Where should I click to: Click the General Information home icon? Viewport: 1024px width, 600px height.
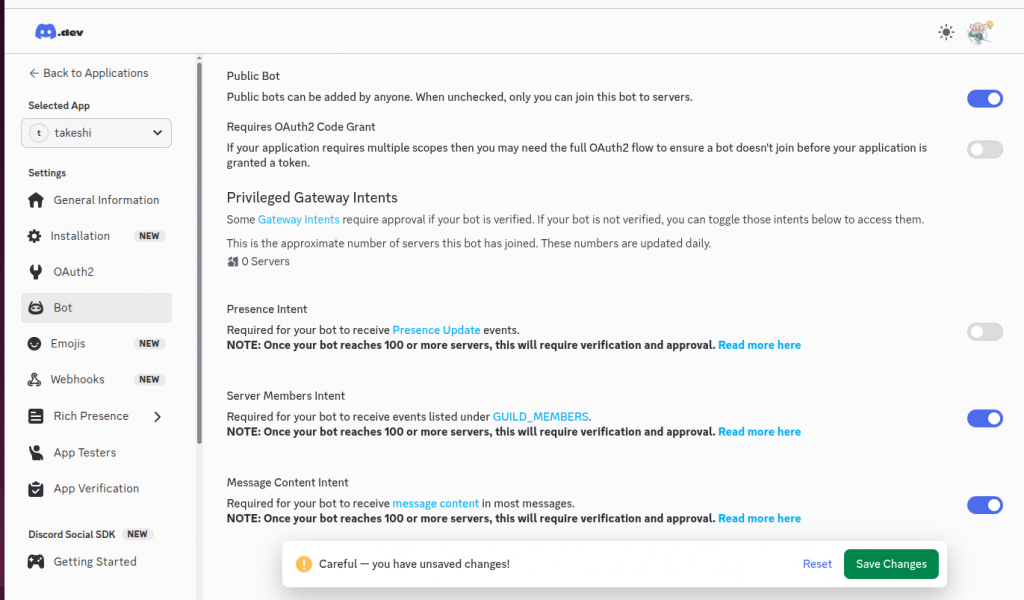36,200
